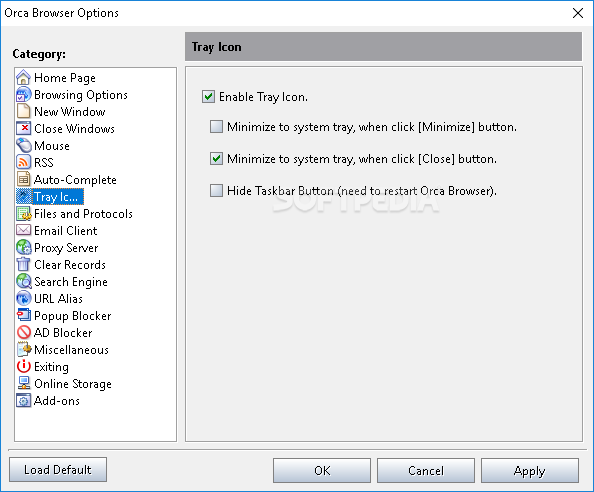This screenshot has height=492, width=594.
Task: Click the Mouse category icon
Action: [23, 145]
